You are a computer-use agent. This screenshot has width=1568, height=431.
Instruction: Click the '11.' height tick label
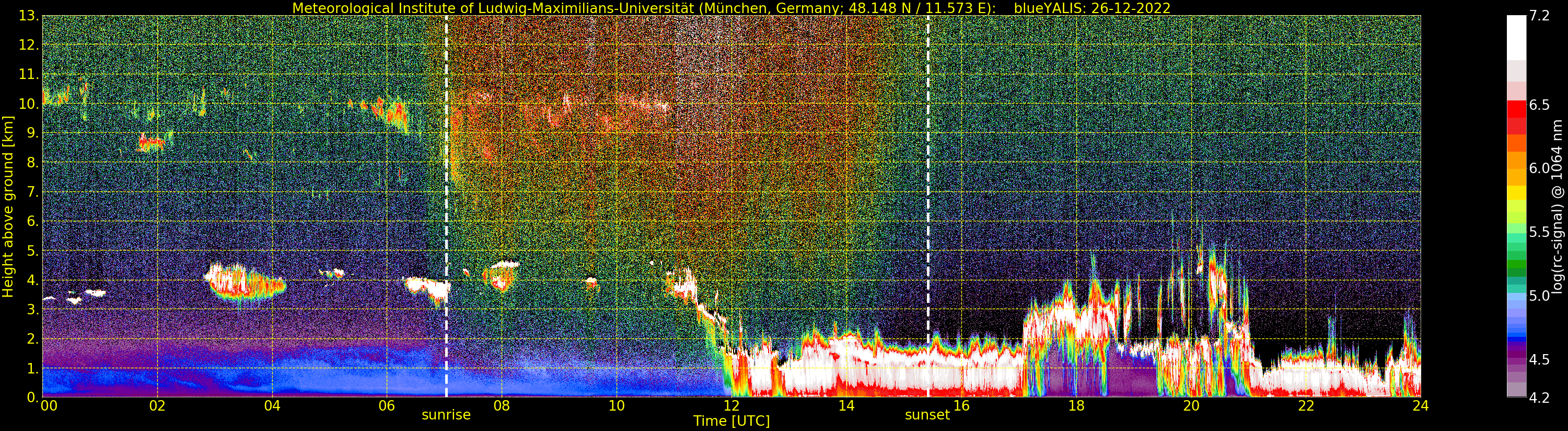click(x=29, y=74)
